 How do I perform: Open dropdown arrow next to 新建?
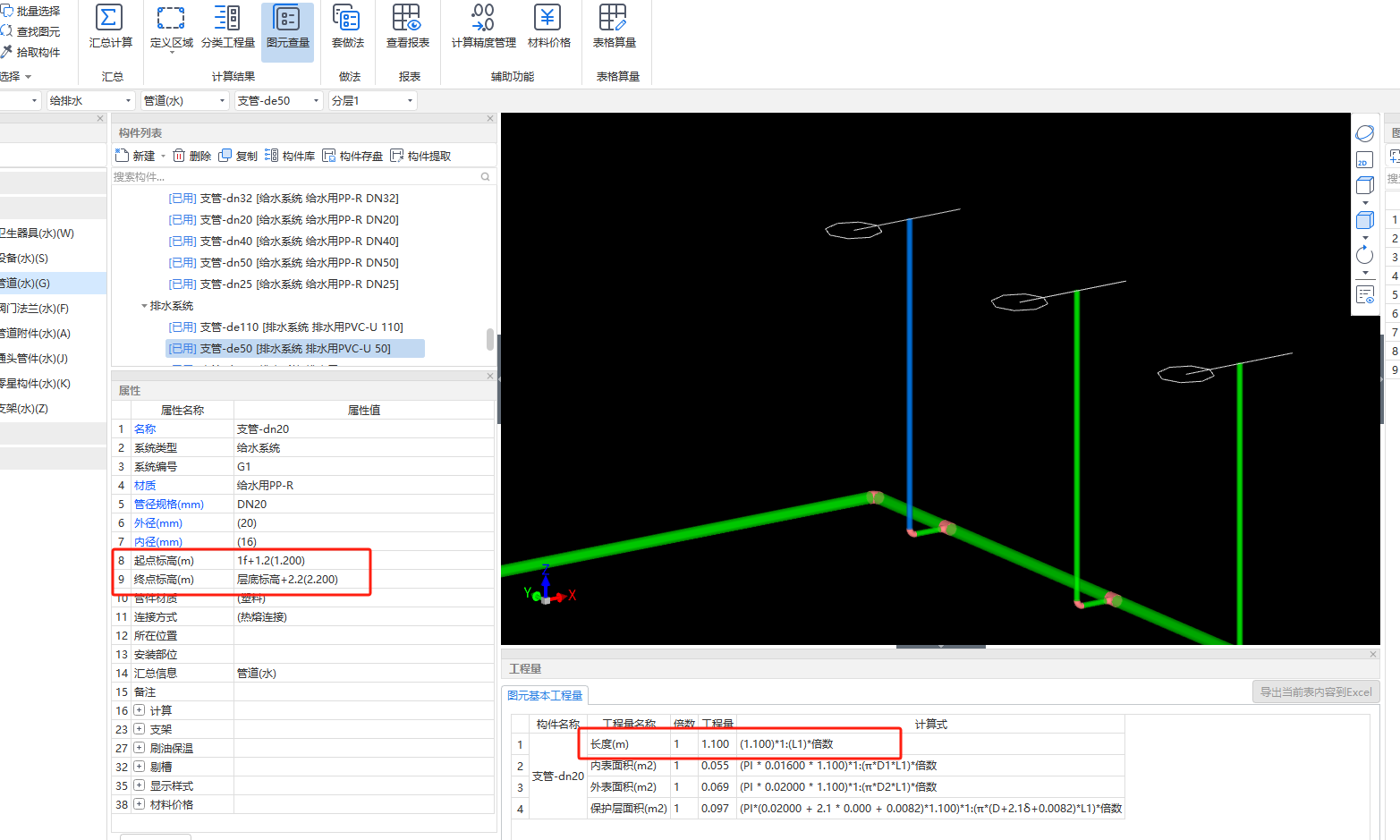click(163, 156)
